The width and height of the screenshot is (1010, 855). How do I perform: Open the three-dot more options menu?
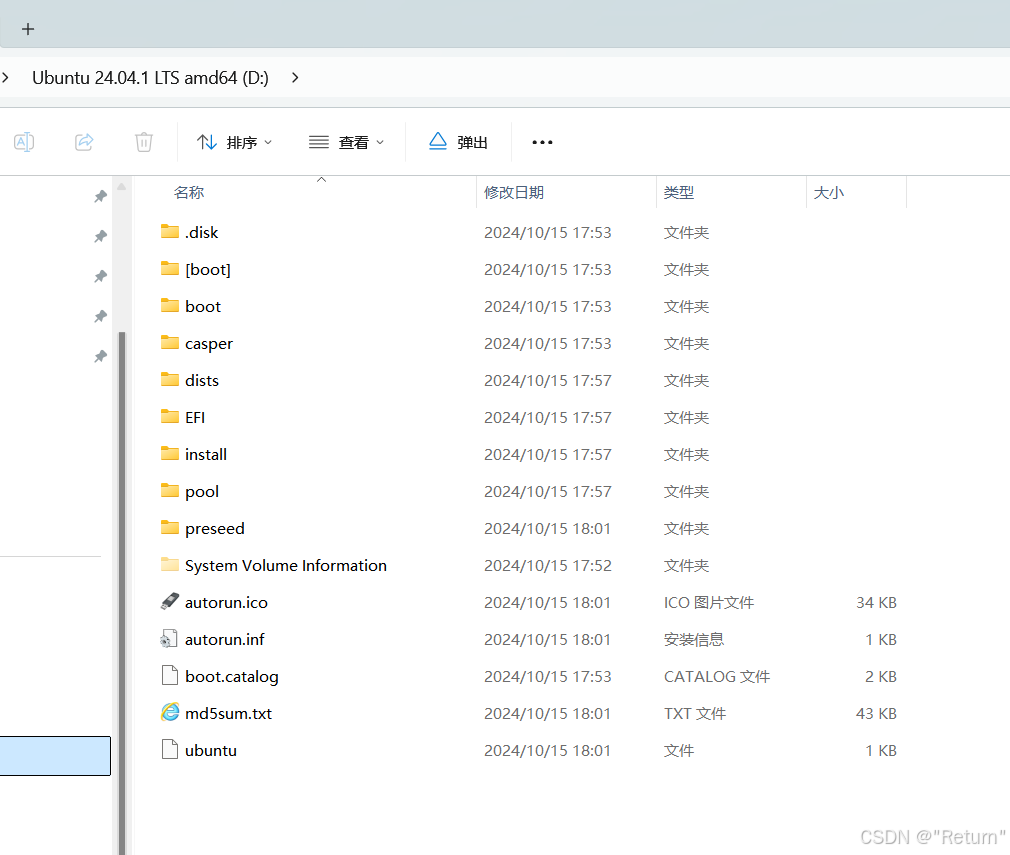pos(542,142)
